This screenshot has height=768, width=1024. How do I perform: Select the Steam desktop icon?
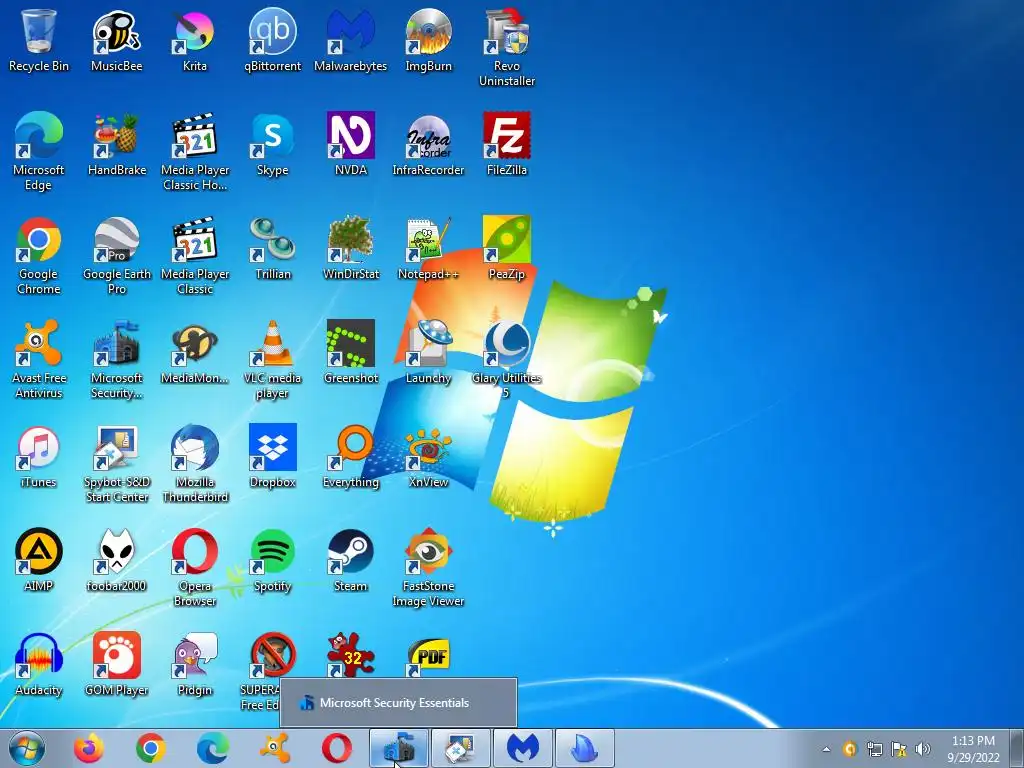351,560
